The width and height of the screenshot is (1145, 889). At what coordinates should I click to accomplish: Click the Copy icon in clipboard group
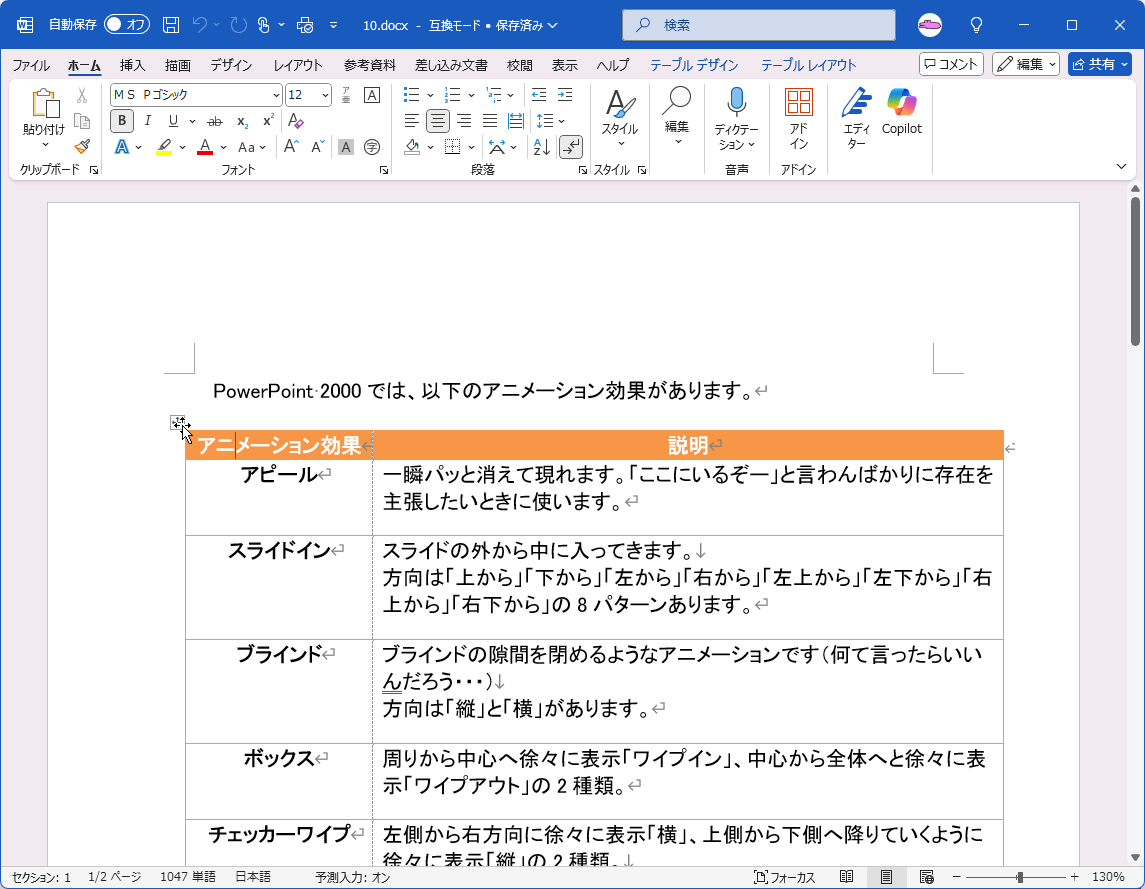click(x=82, y=121)
